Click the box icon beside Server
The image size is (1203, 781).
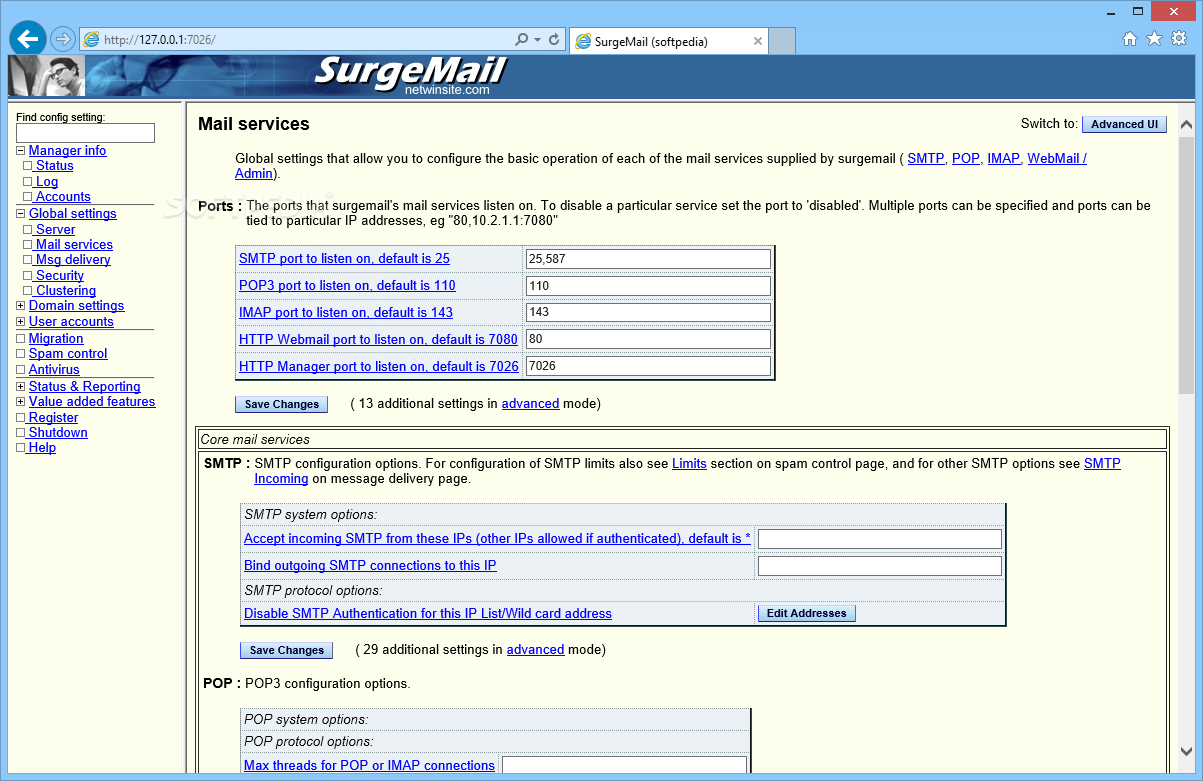tap(28, 230)
